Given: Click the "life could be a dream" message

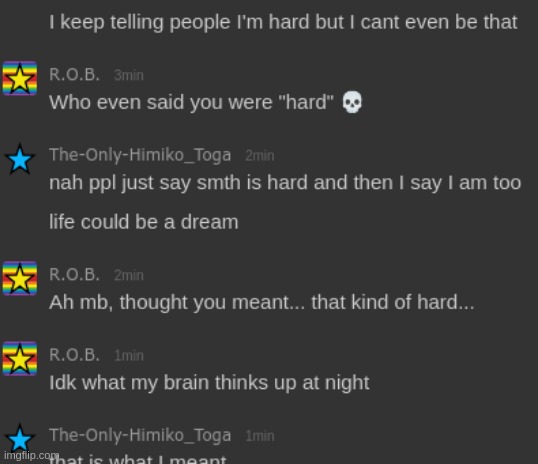Looking at the screenshot, I should point(143,222).
